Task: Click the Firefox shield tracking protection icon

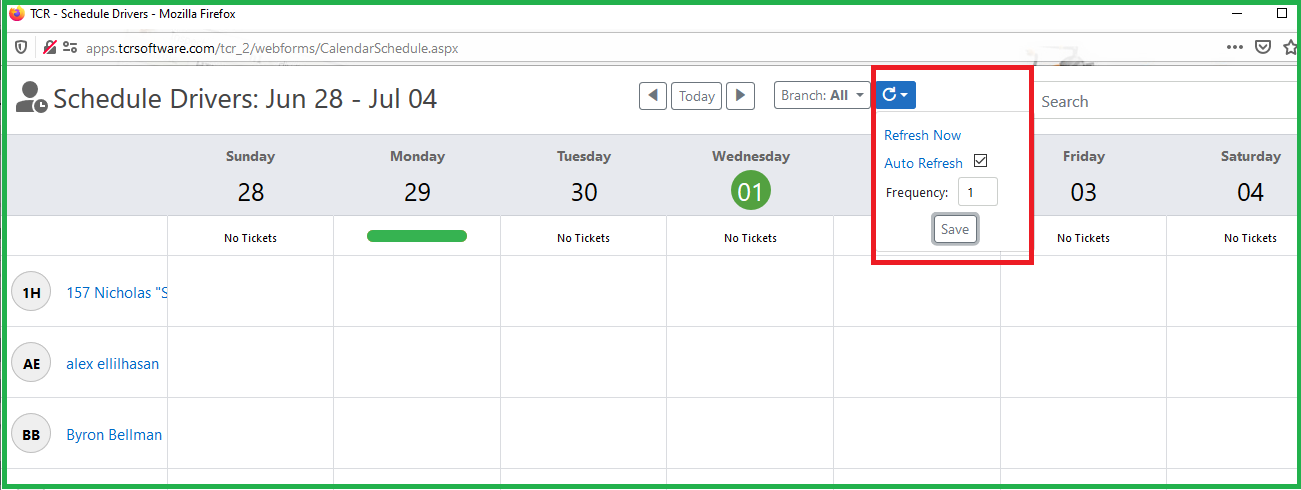Action: (x=20, y=47)
